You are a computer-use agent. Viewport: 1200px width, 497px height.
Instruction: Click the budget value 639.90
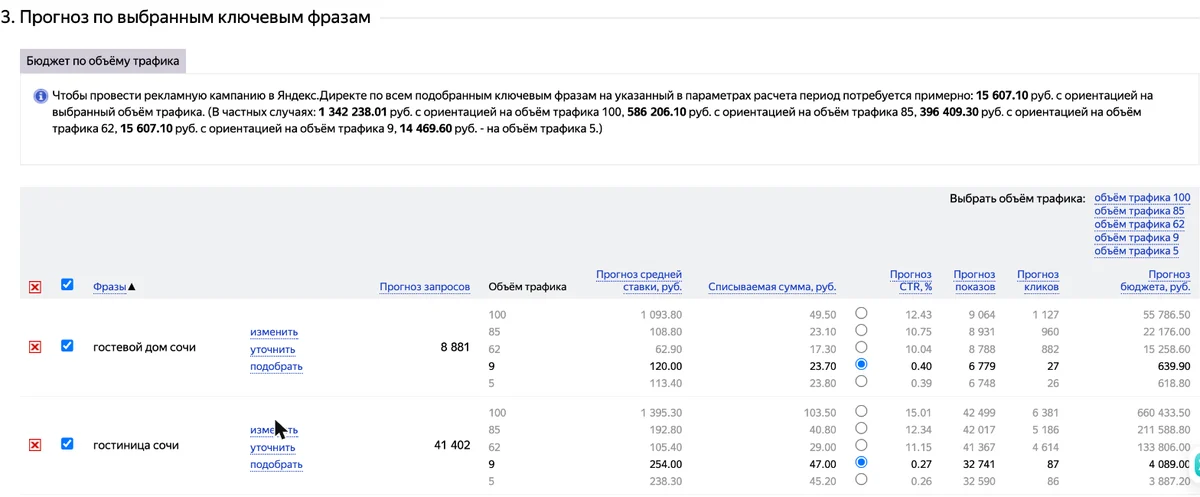(1172, 366)
